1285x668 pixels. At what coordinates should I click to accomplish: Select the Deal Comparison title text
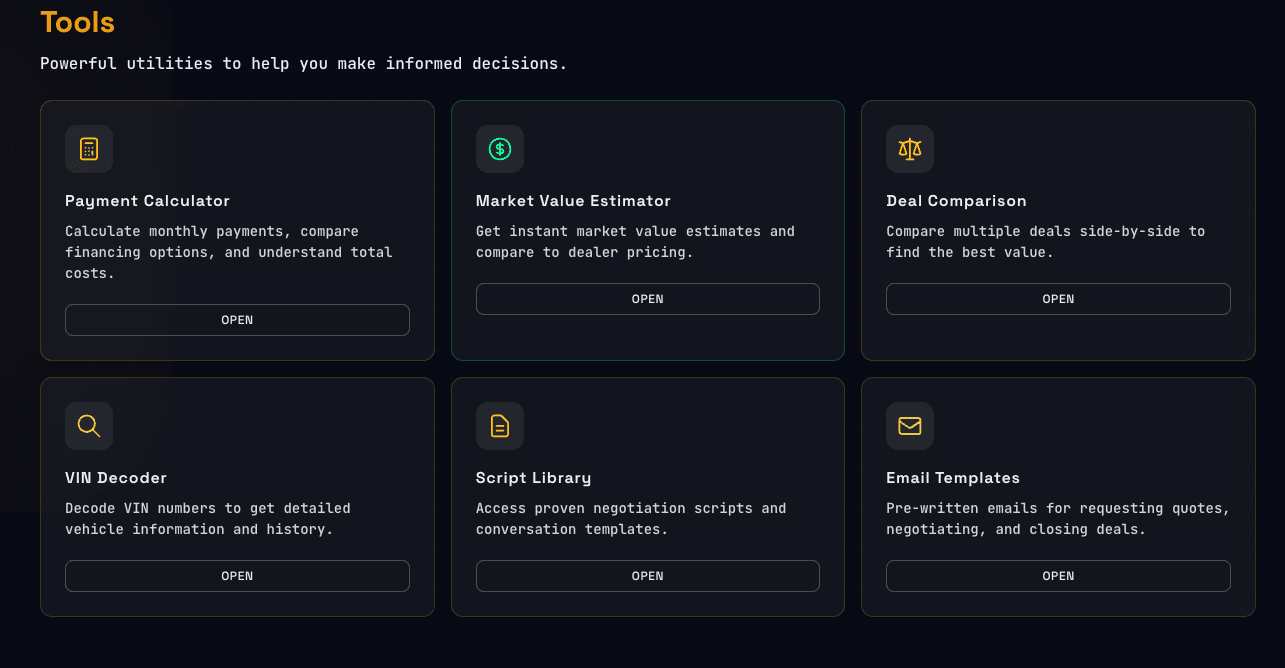pos(956,200)
